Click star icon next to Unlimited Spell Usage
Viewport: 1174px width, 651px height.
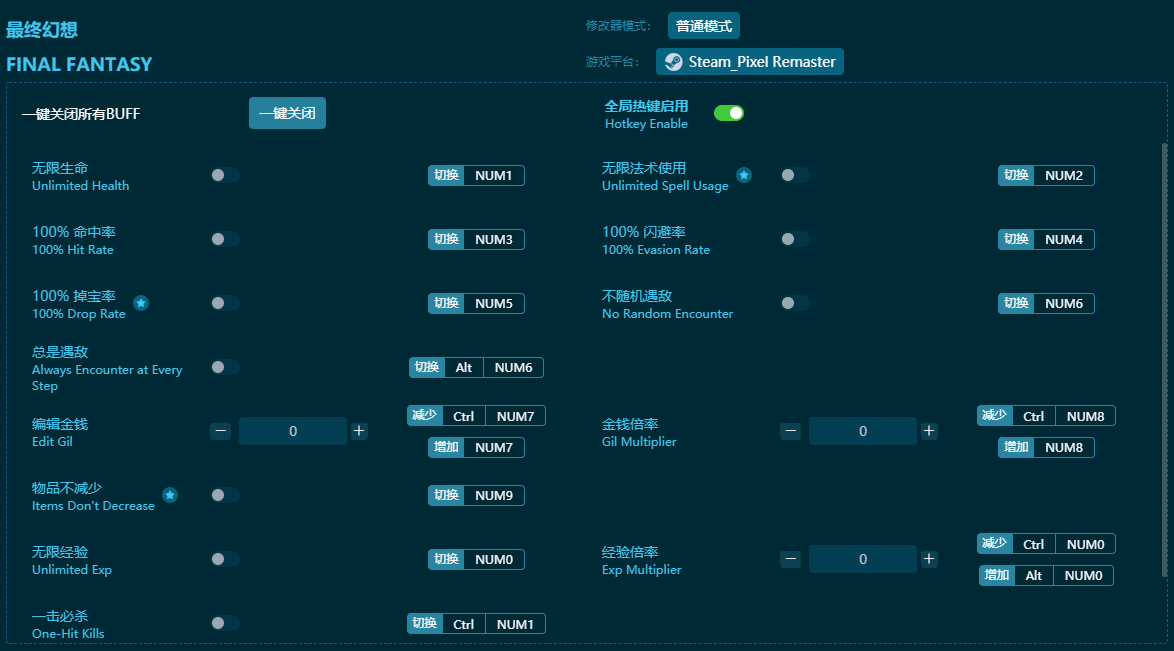[x=744, y=175]
